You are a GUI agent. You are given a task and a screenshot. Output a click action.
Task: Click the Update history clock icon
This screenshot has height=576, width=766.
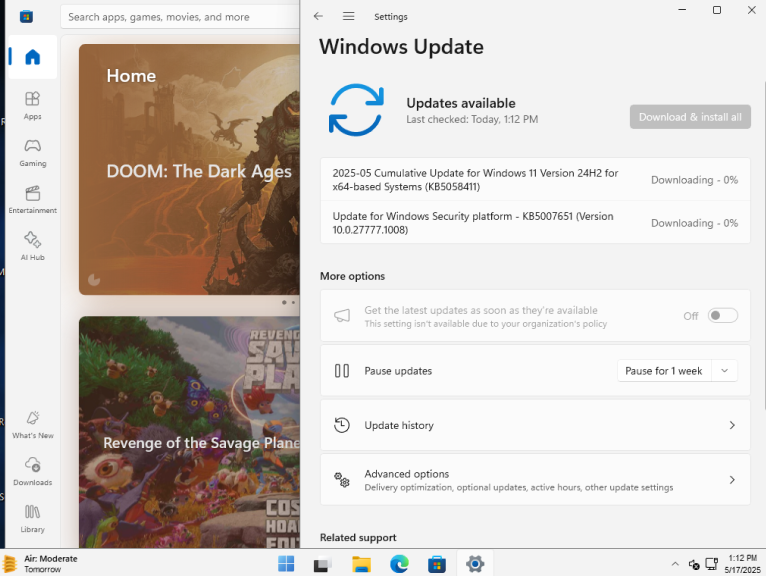pyautogui.click(x=341, y=425)
